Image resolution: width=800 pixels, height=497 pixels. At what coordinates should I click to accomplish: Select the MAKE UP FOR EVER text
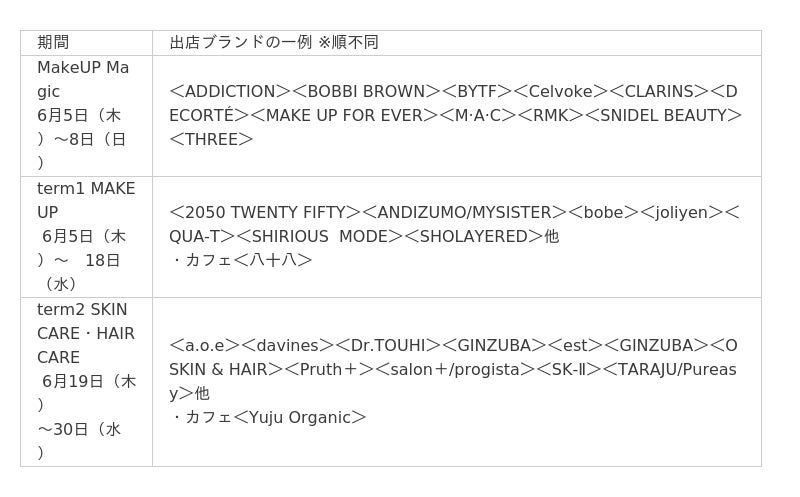[344, 115]
